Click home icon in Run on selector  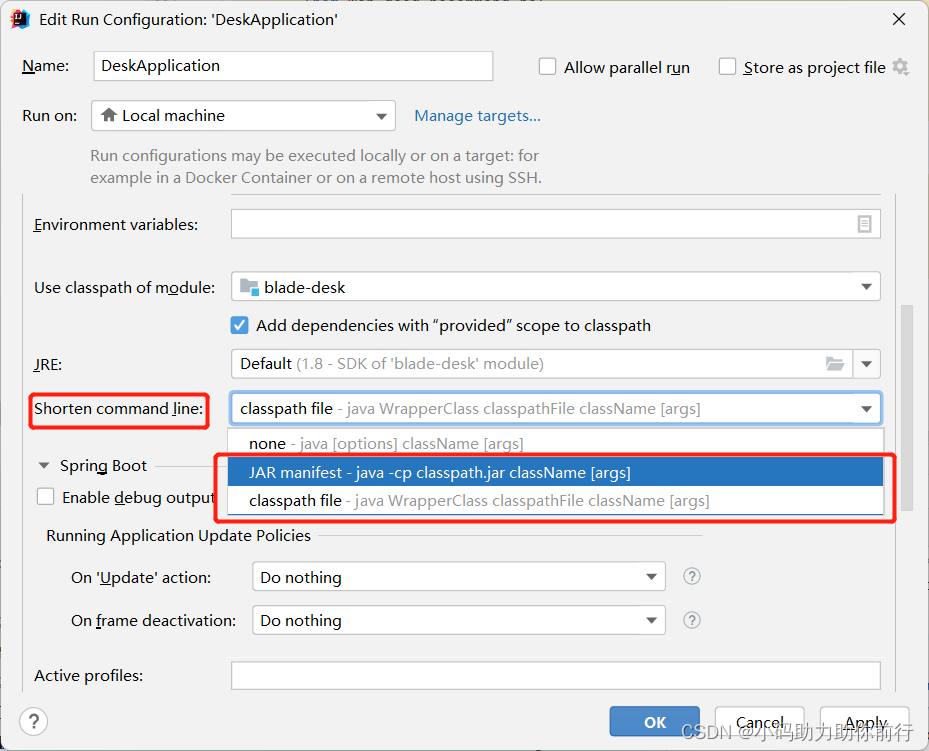tap(108, 115)
